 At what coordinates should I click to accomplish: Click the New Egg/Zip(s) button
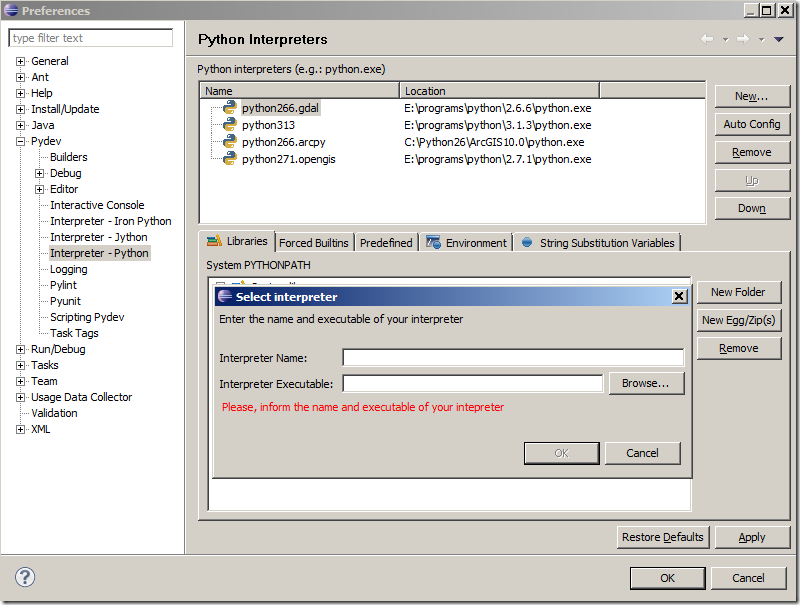click(738, 320)
